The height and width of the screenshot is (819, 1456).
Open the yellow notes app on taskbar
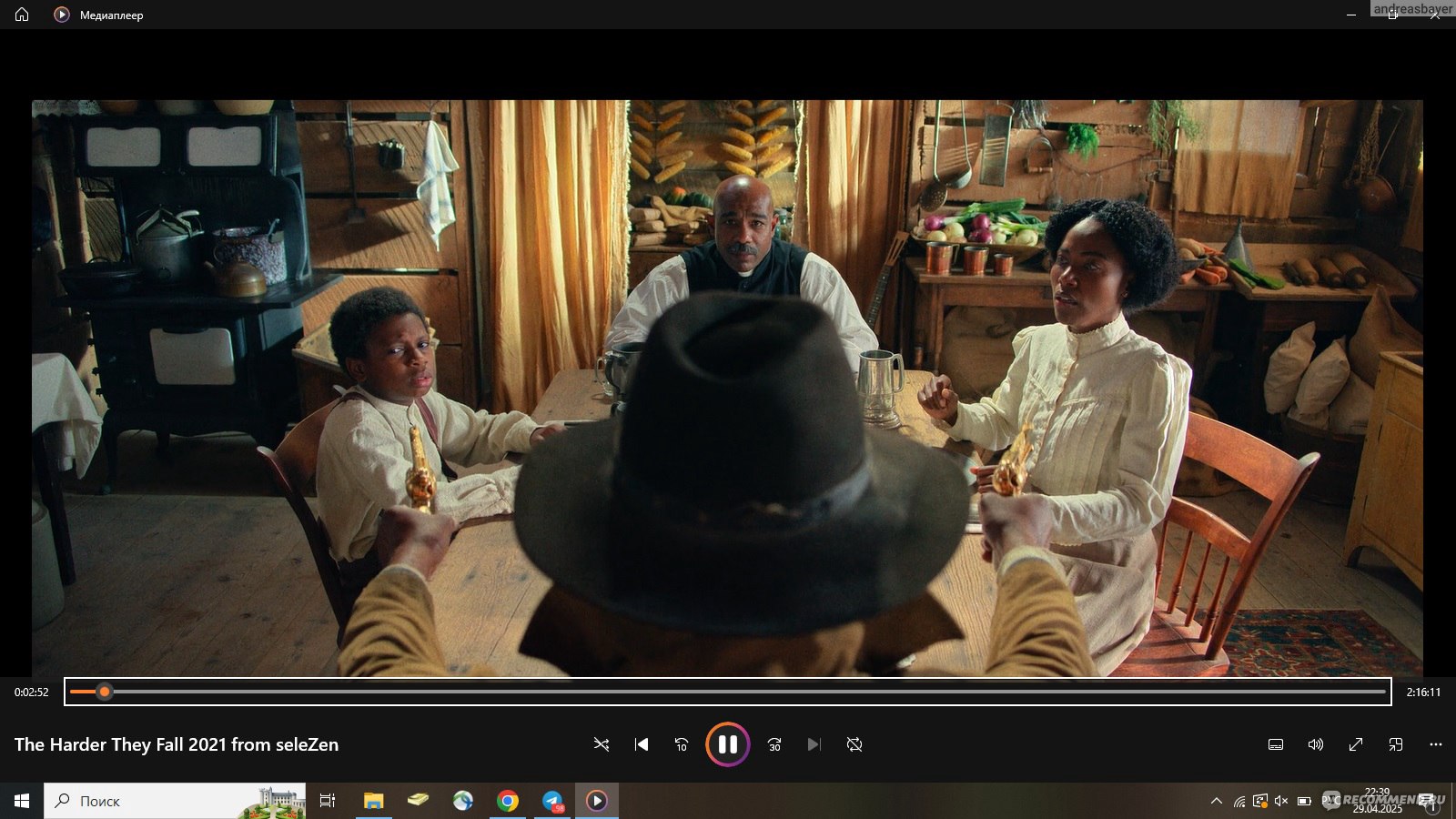click(418, 801)
